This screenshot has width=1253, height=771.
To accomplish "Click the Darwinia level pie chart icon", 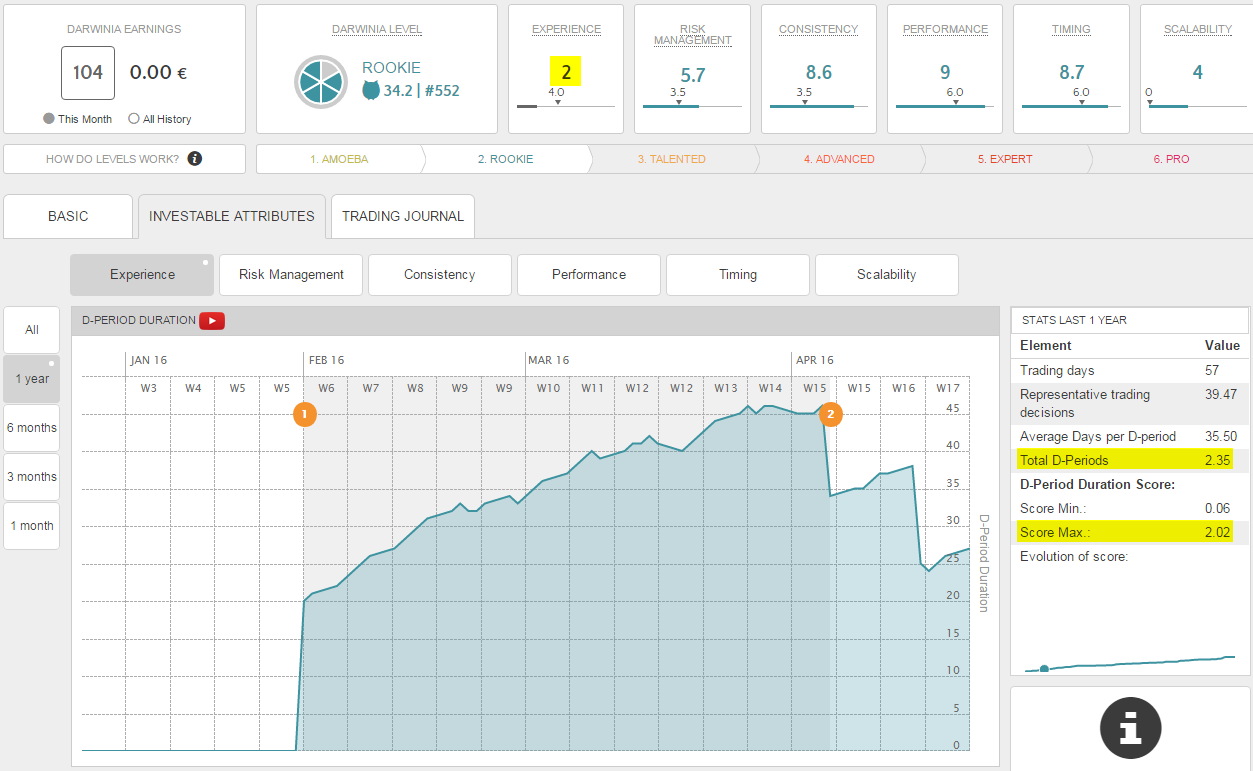I will 321,82.
